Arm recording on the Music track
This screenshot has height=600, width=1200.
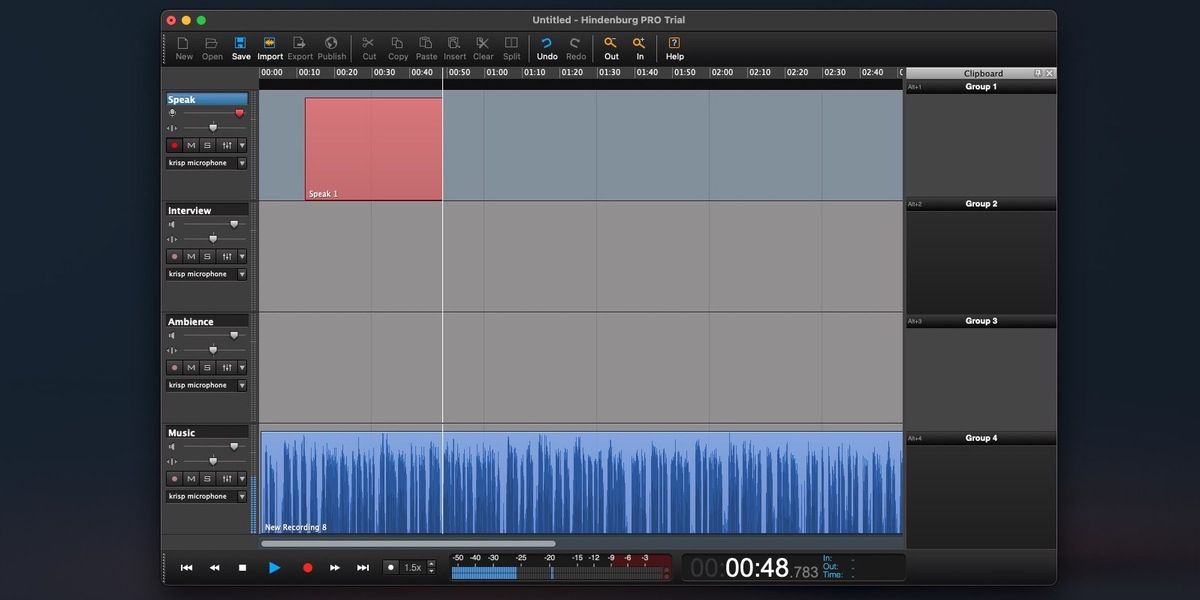174,479
